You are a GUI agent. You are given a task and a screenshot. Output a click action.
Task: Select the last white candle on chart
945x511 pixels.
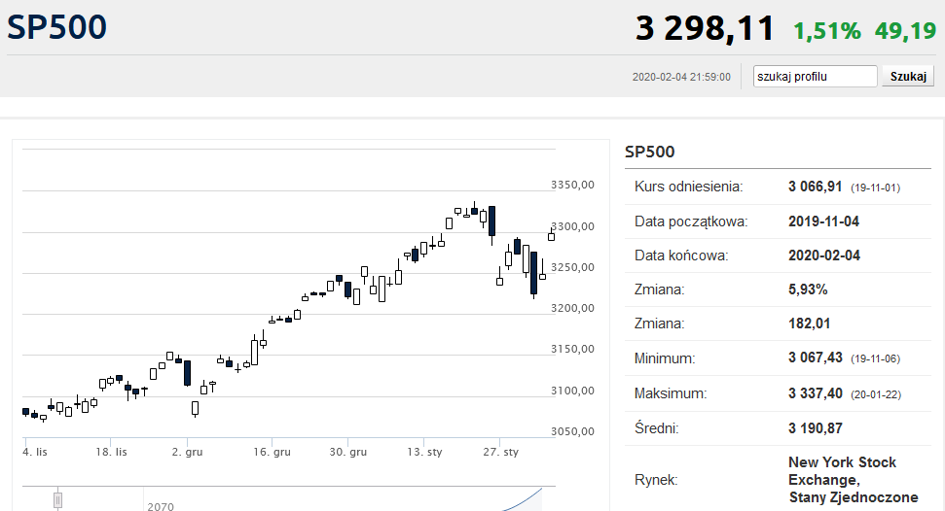(551, 236)
